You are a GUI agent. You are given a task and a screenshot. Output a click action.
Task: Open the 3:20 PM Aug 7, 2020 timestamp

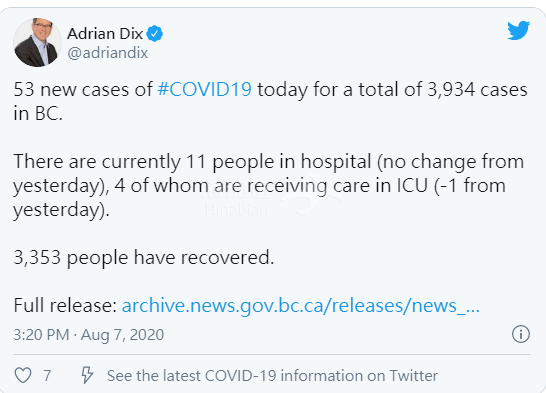(x=88, y=335)
